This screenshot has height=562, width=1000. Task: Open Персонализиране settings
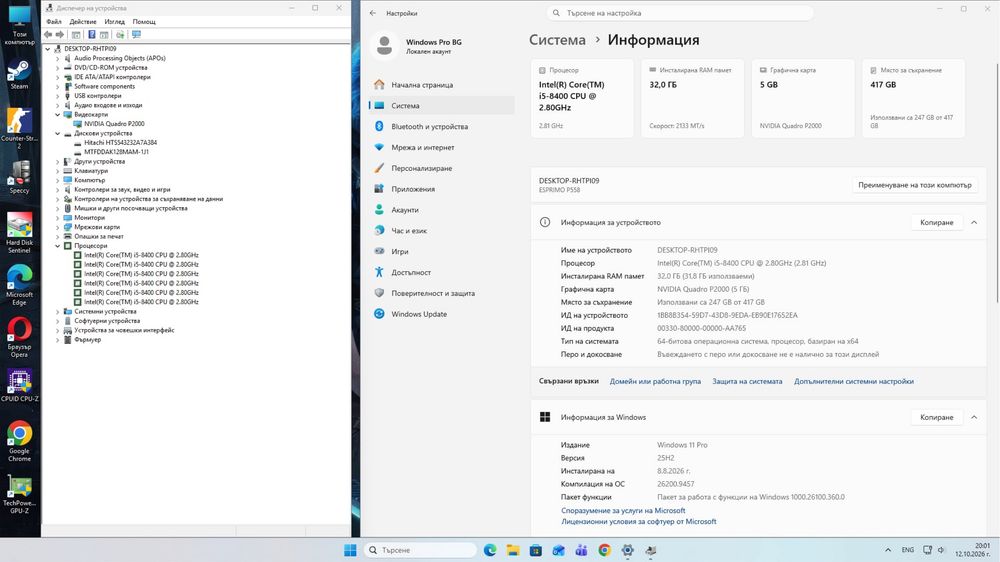pos(441,168)
